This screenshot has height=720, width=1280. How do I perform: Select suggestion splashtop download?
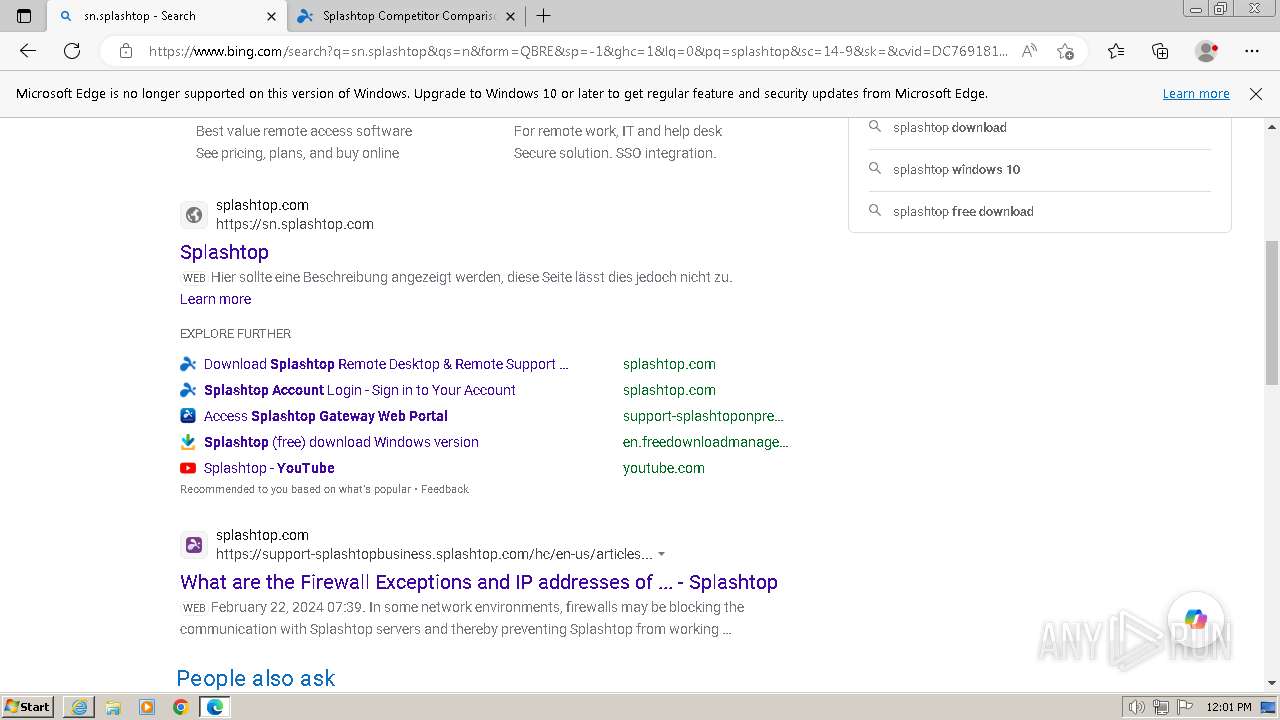click(x=950, y=127)
